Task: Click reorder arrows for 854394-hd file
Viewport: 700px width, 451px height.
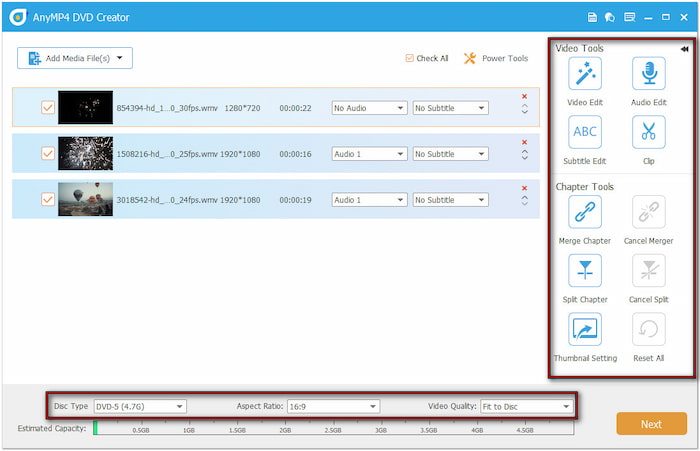Action: 525,109
